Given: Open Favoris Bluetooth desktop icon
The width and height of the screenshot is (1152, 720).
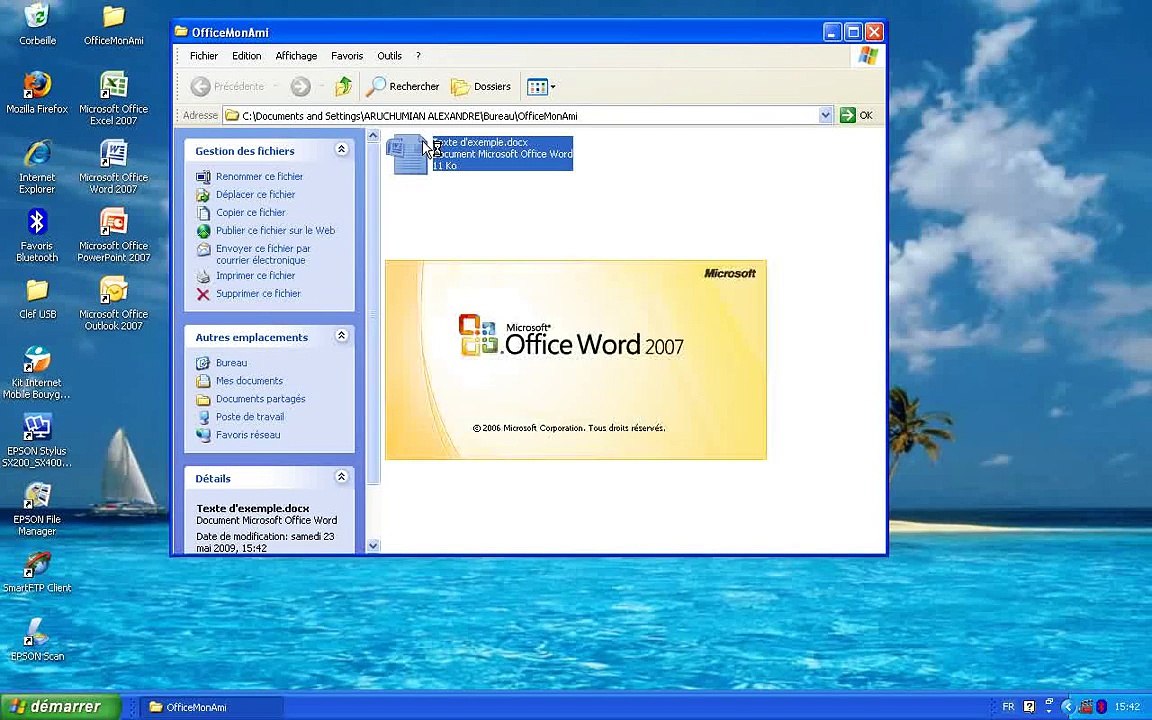Looking at the screenshot, I should pyautogui.click(x=37, y=235).
